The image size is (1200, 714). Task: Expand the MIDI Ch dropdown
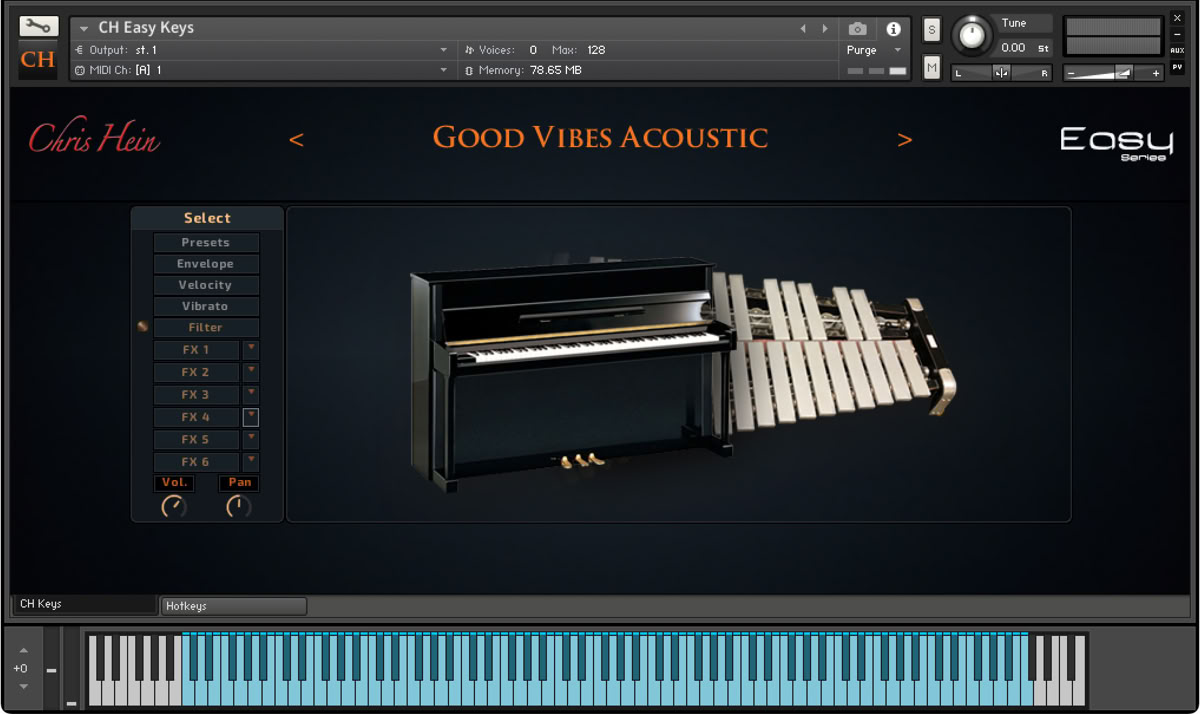pyautogui.click(x=260, y=70)
